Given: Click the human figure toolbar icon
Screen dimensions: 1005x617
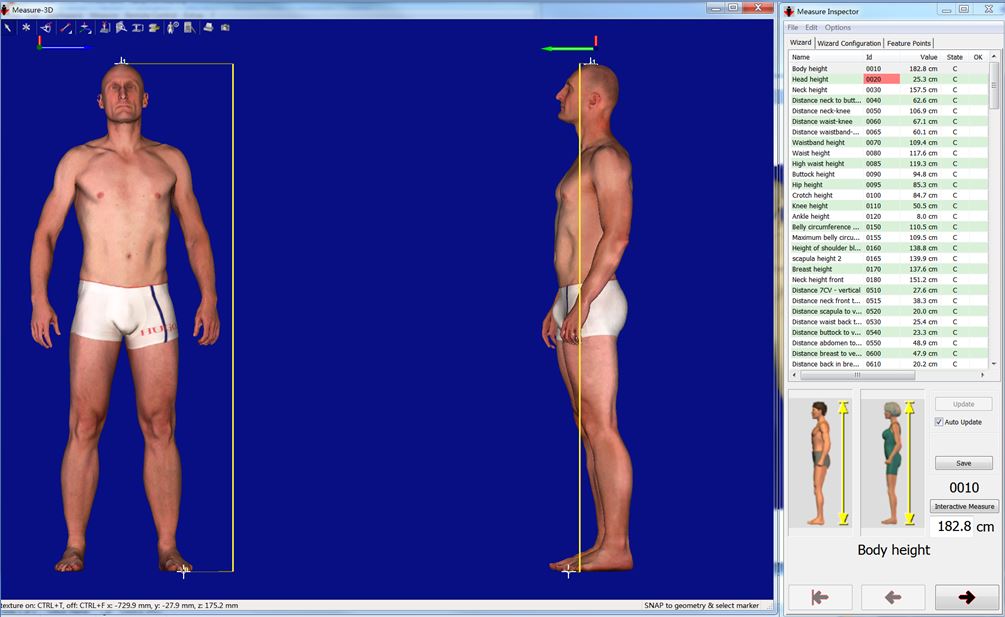Looking at the screenshot, I should [x=172, y=28].
